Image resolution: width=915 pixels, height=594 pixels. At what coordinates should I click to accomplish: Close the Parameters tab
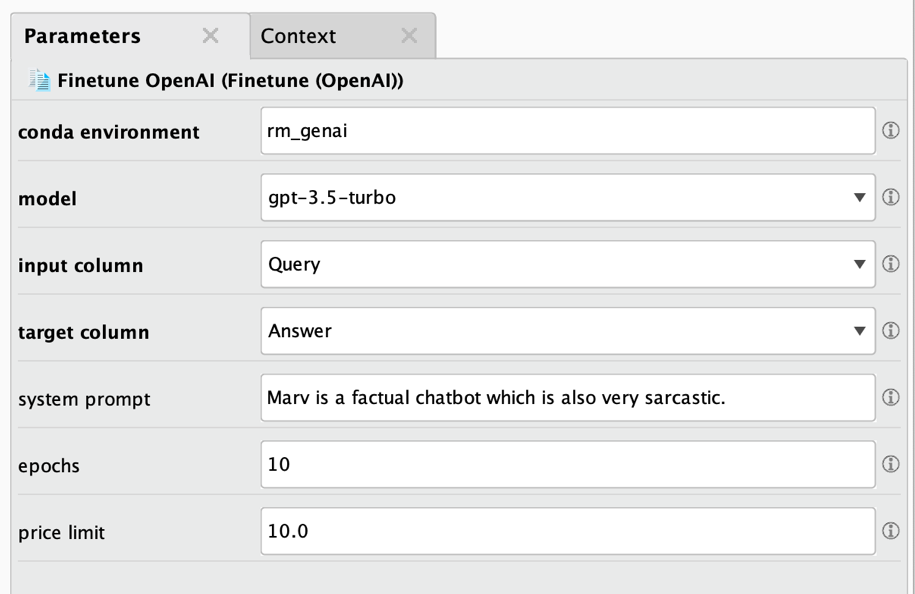210,35
